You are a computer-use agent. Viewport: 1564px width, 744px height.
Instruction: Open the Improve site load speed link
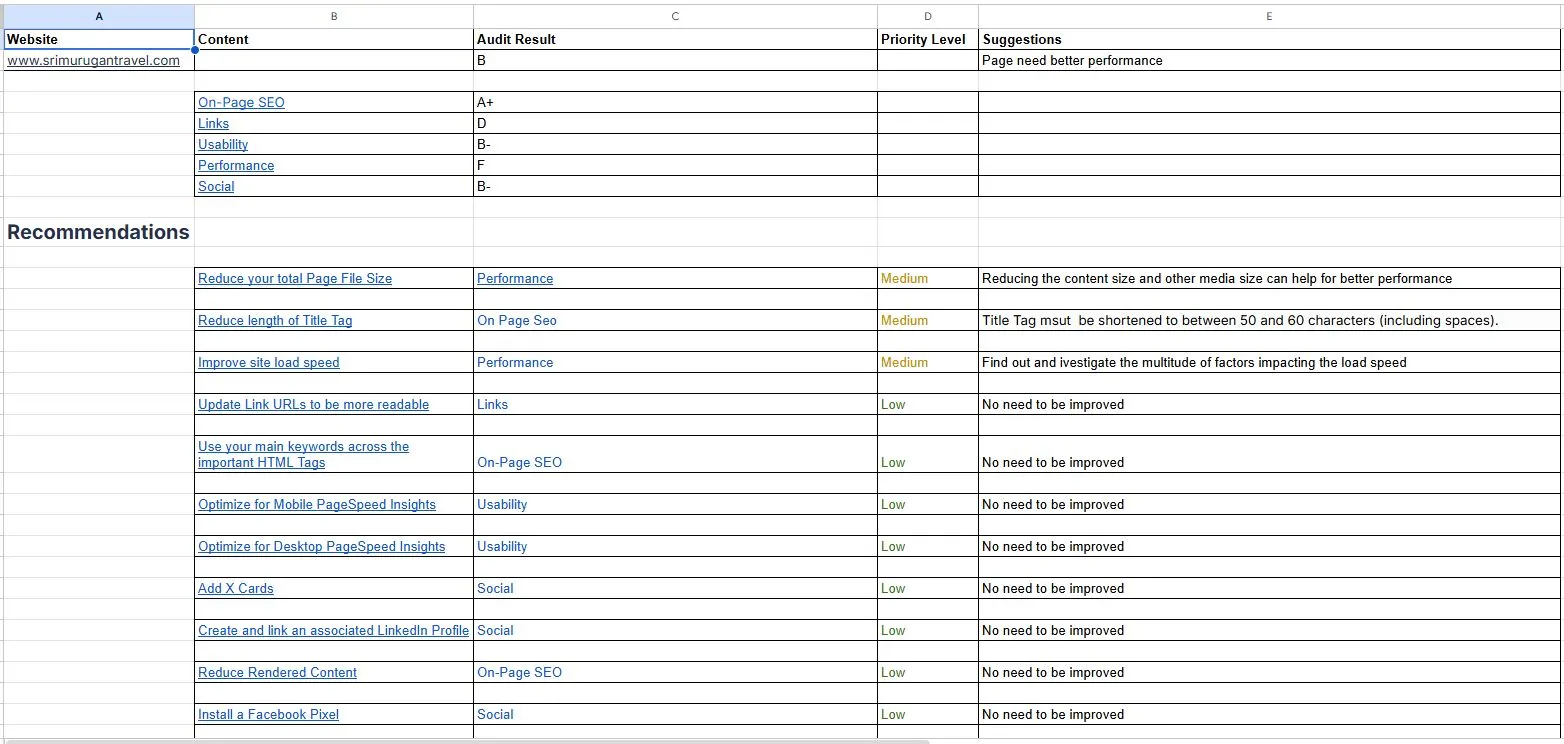tap(269, 362)
